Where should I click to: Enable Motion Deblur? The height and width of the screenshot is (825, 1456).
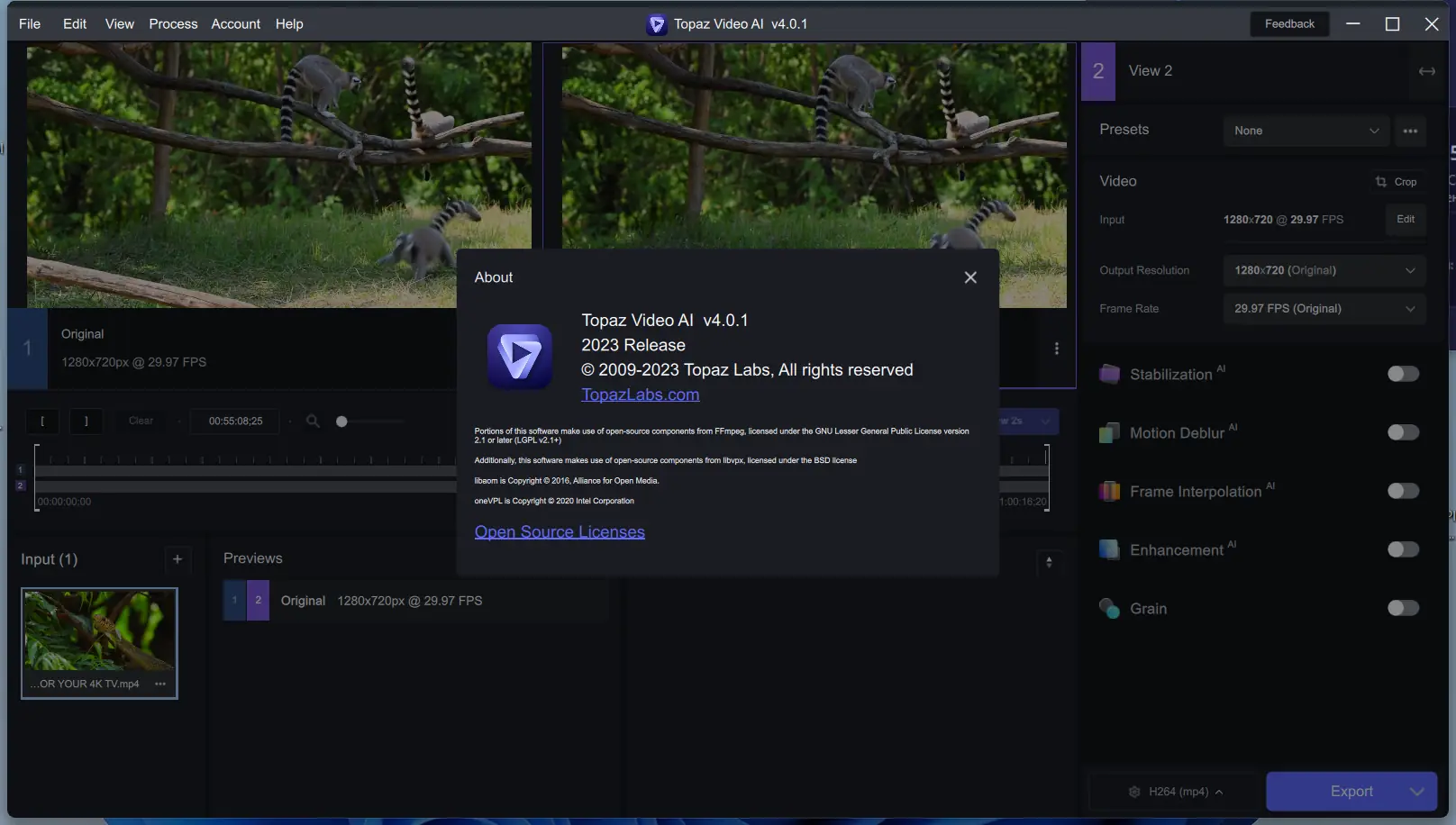[x=1403, y=432]
